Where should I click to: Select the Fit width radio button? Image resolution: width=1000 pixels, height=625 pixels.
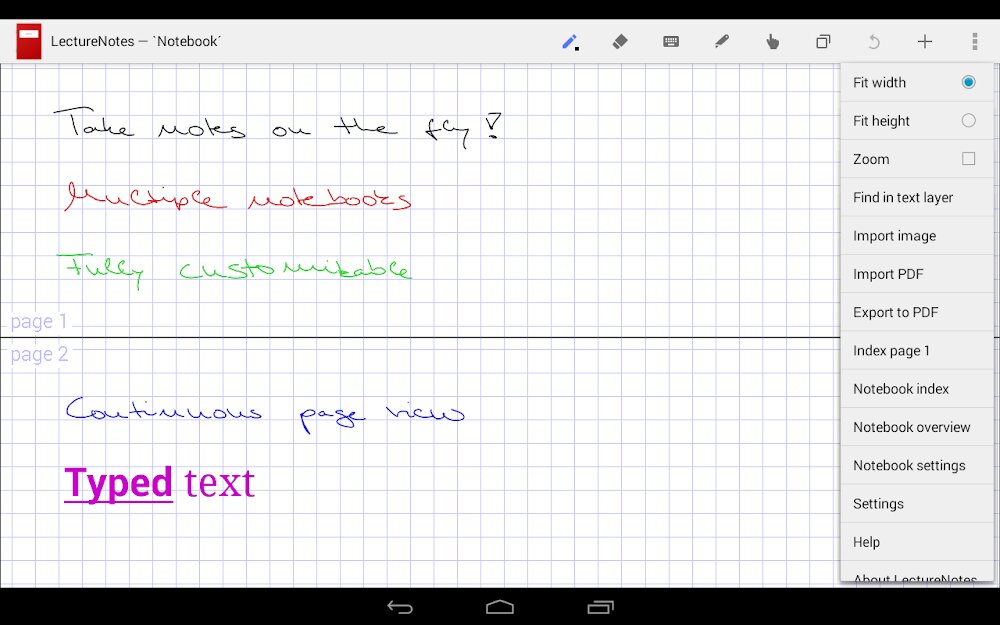pos(967,83)
